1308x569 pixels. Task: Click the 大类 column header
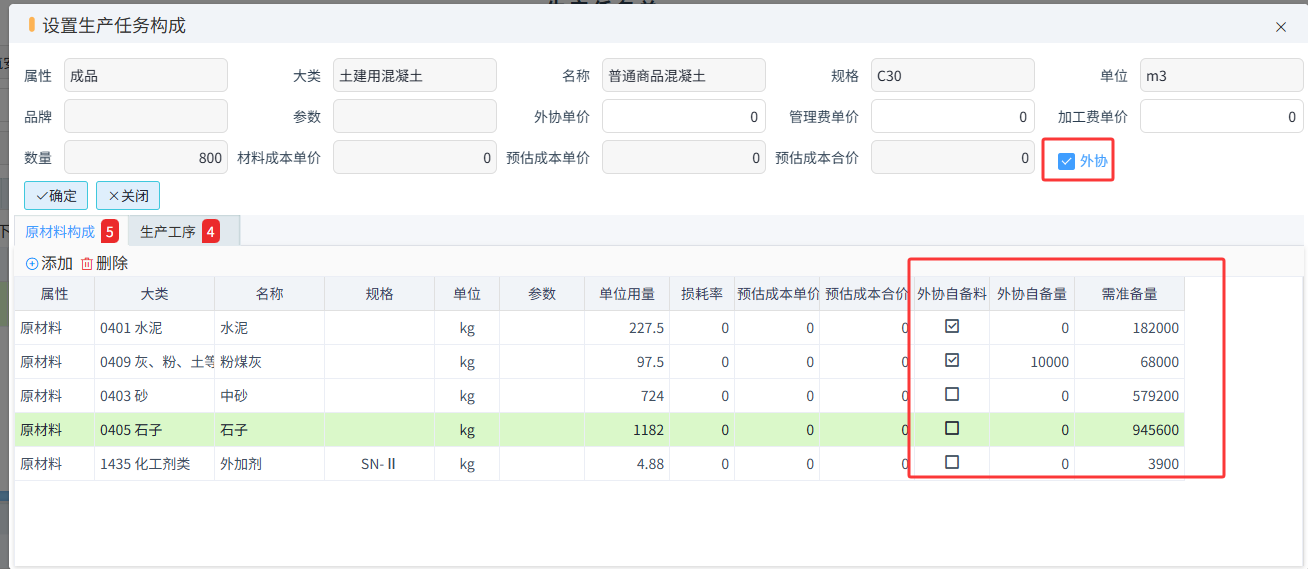[154, 294]
